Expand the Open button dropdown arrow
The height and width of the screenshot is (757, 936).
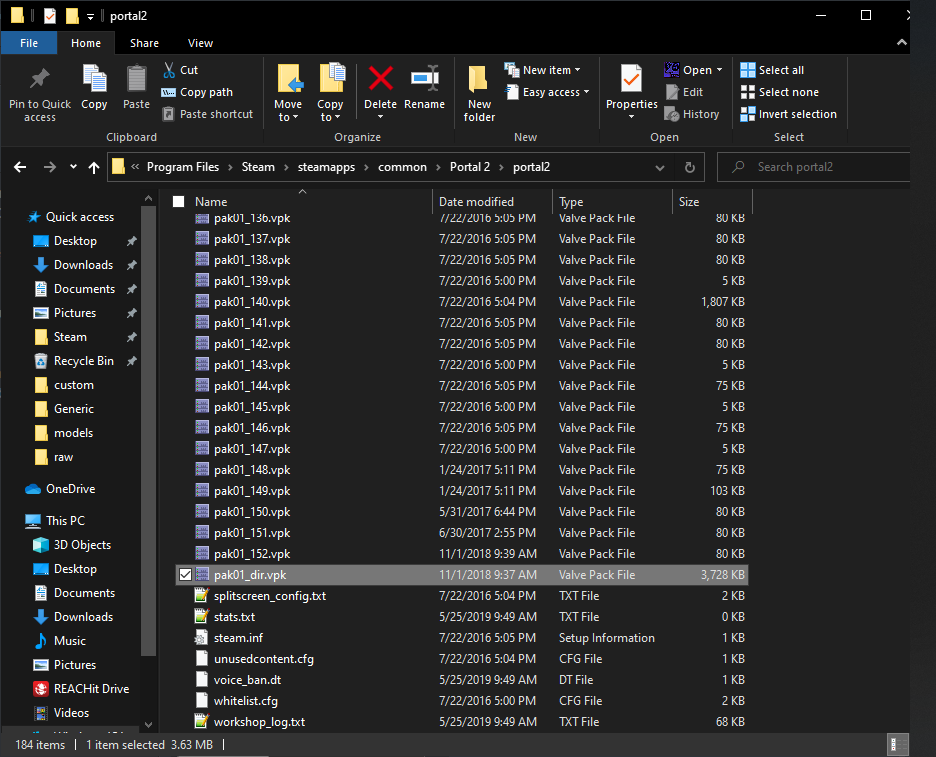719,70
